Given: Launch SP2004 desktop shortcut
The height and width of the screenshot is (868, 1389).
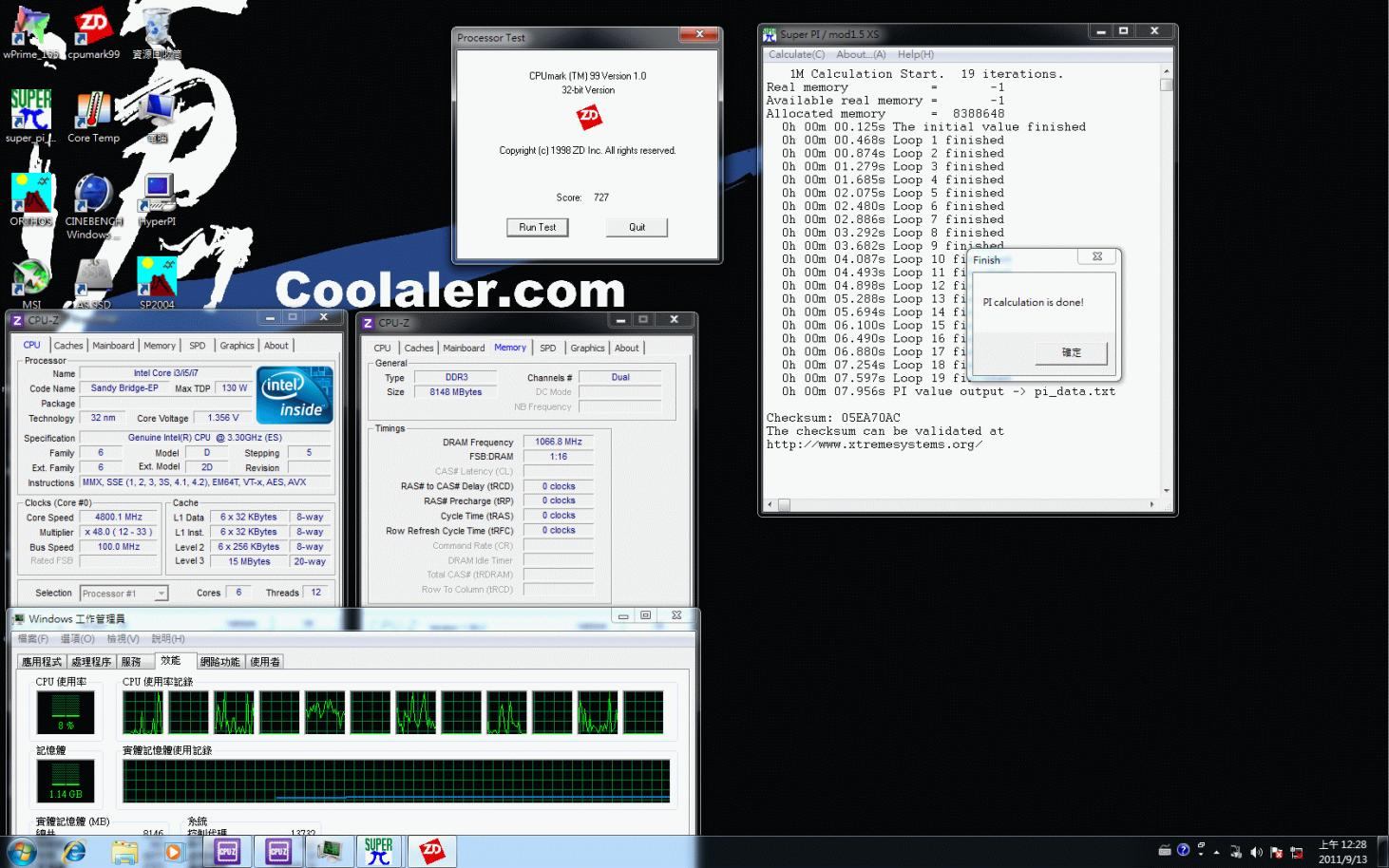Looking at the screenshot, I should 157,283.
